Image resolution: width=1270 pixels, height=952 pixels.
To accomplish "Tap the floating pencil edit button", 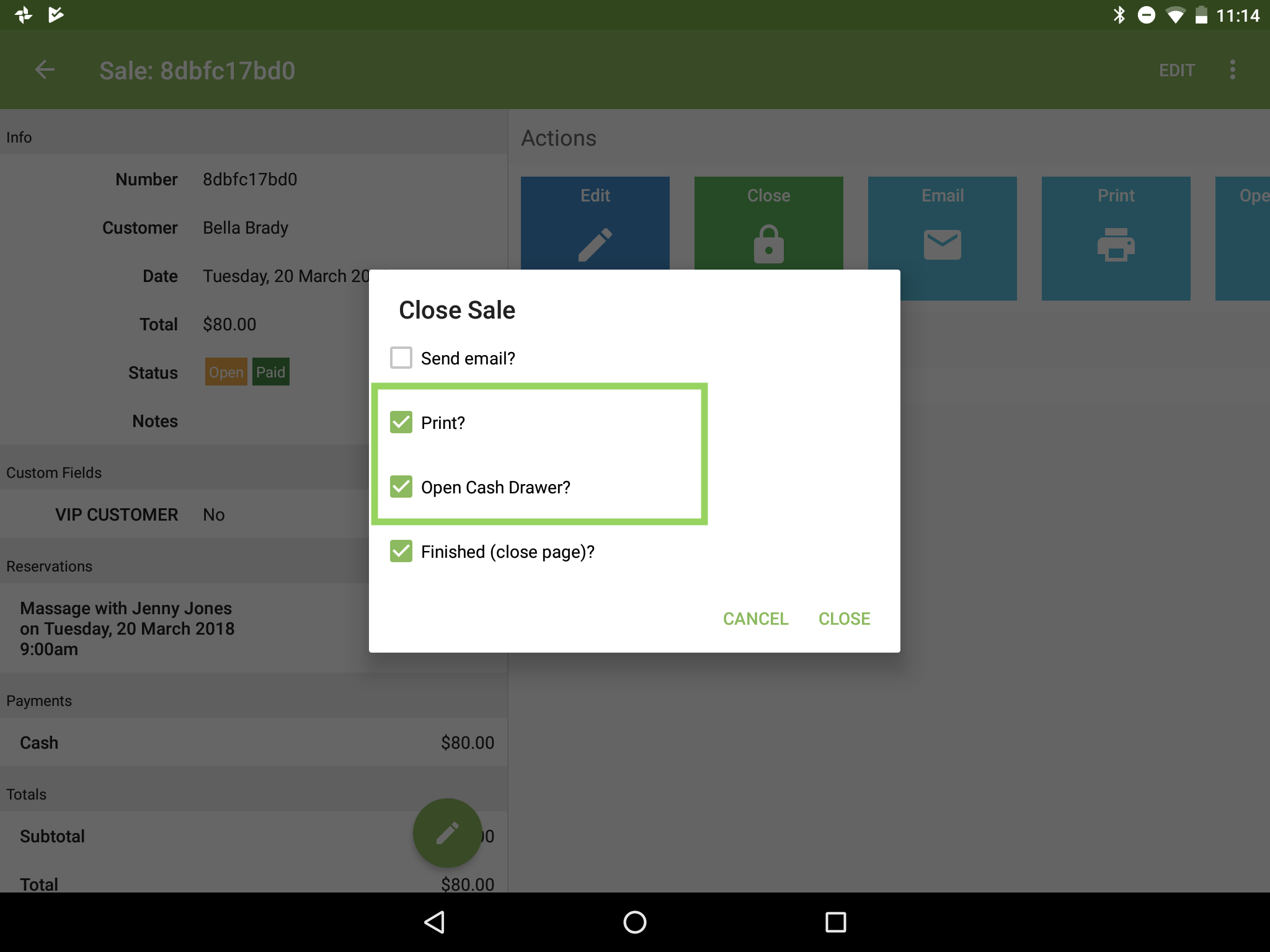I will [446, 833].
